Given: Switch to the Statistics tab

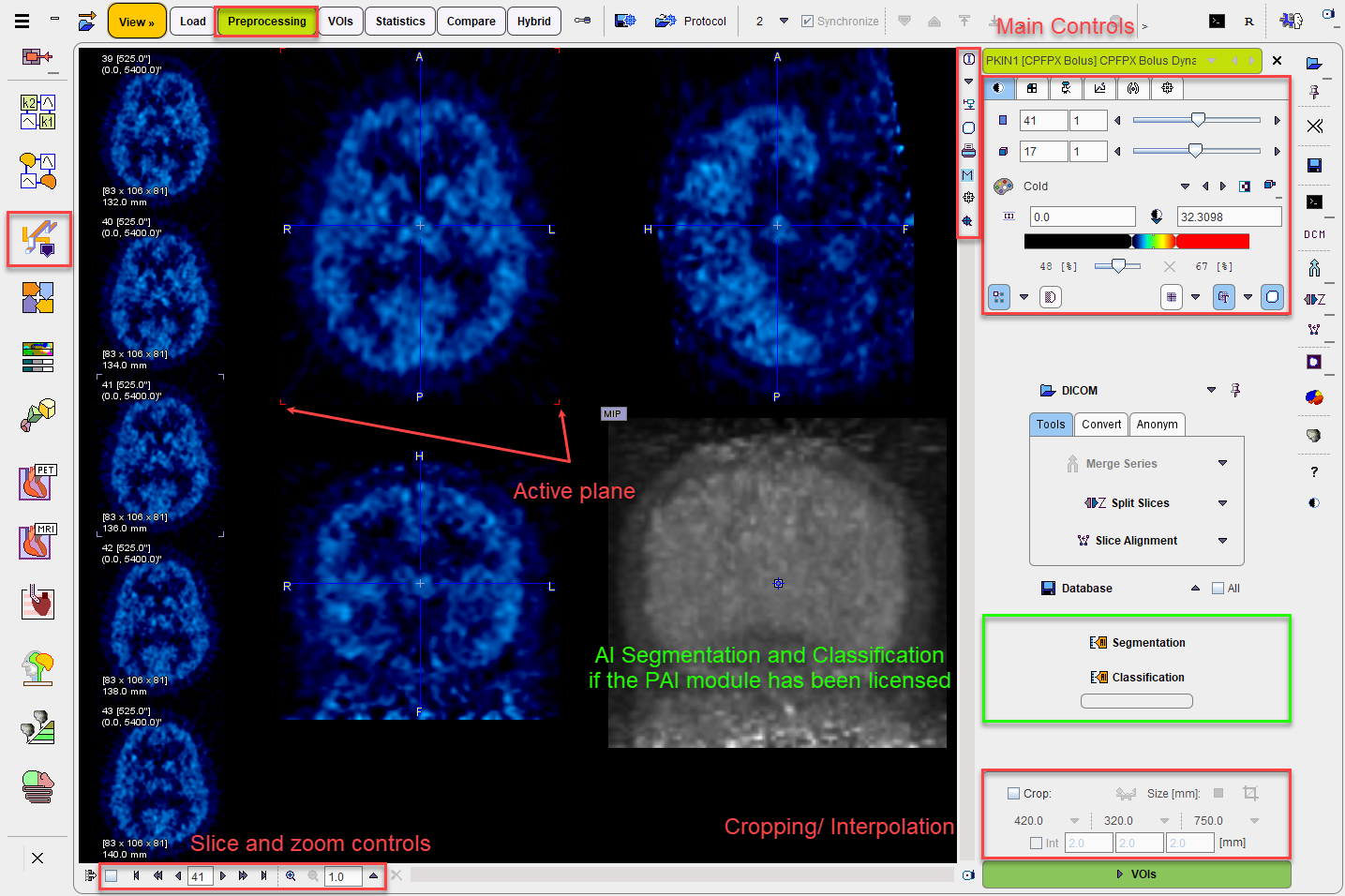Looking at the screenshot, I should 400,21.
